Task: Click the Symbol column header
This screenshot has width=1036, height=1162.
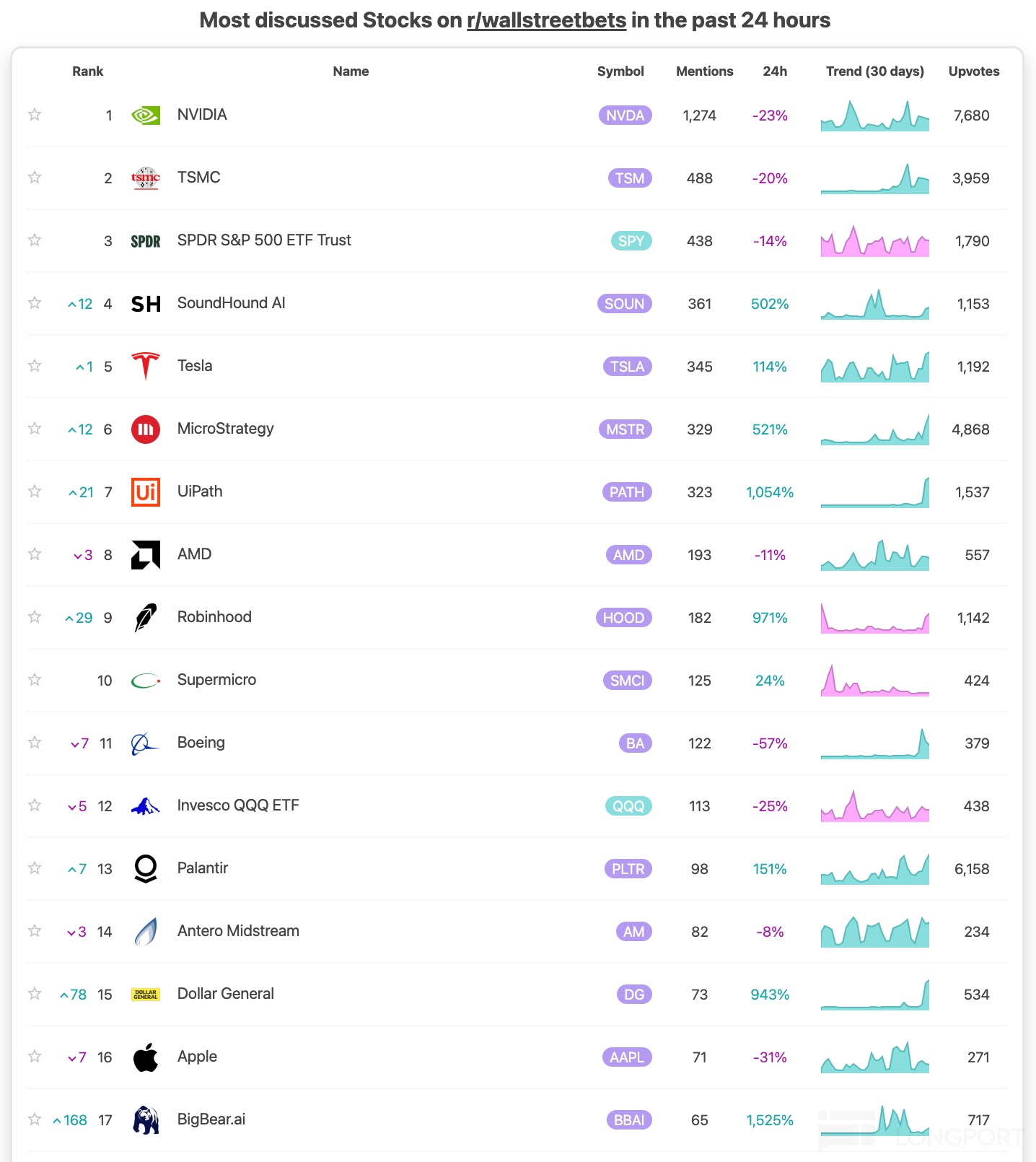Action: (x=620, y=71)
